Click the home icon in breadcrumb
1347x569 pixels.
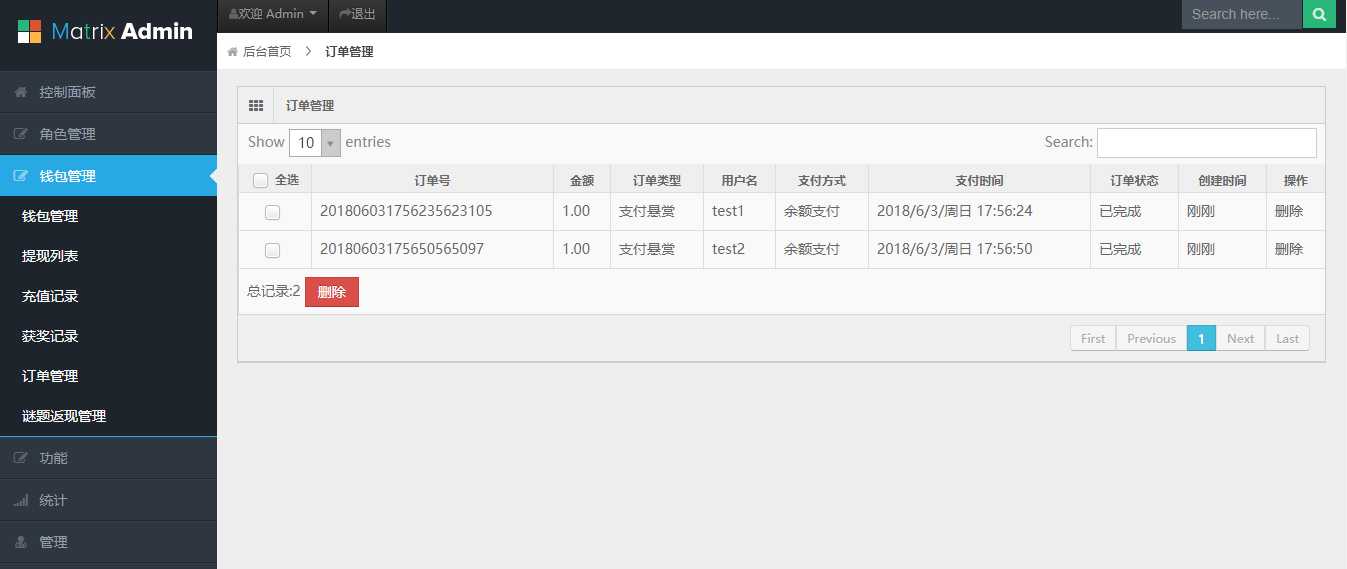point(233,52)
